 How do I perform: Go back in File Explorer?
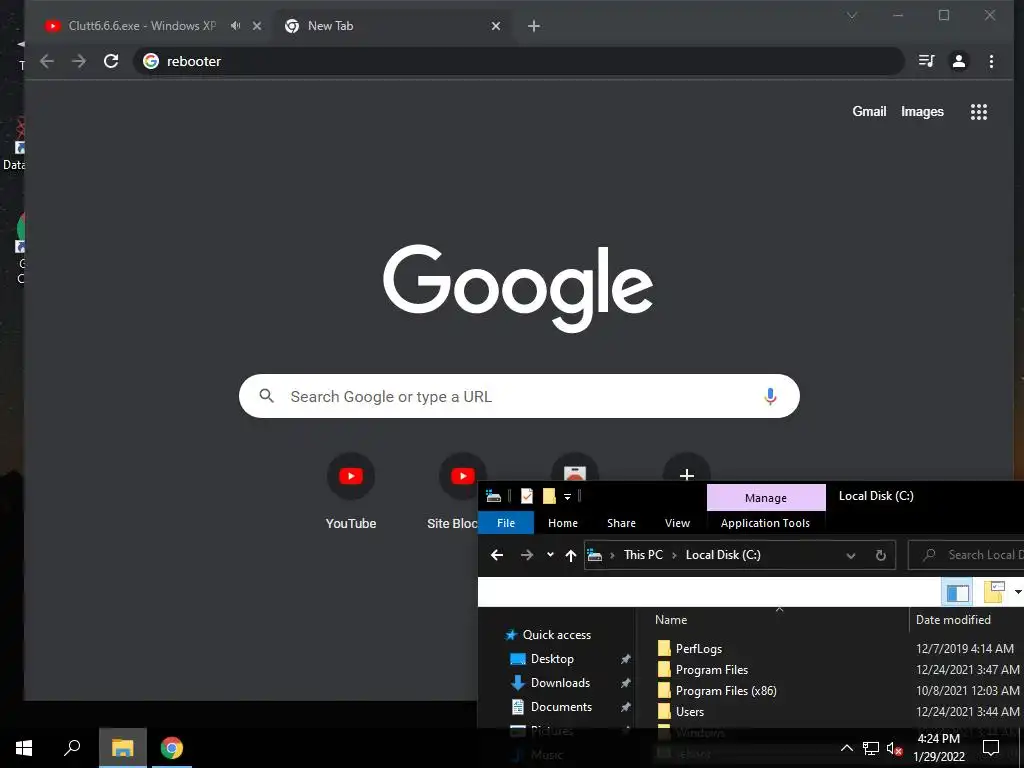[x=497, y=555]
